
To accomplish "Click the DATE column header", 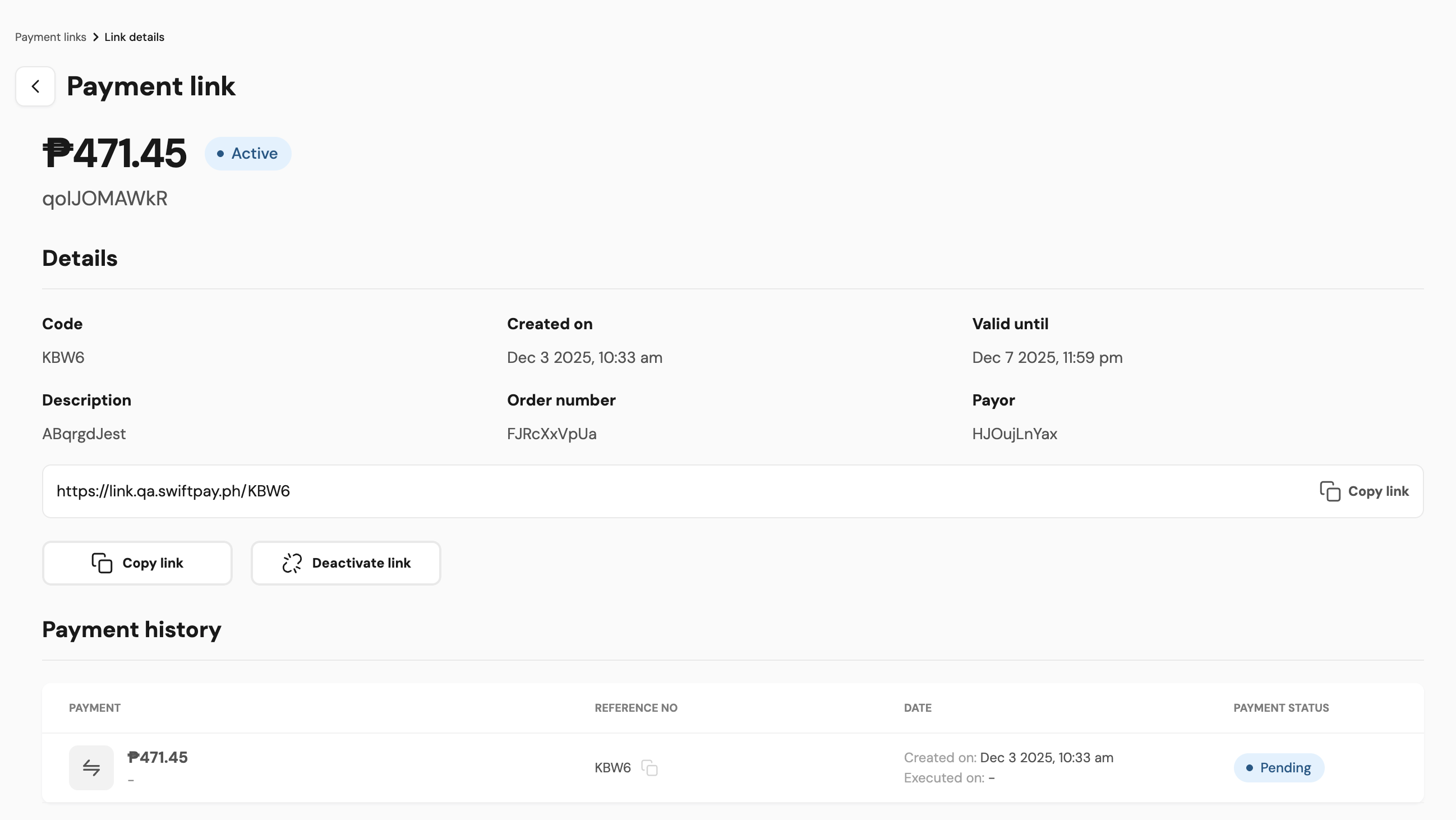I will pyautogui.click(x=917, y=707).
